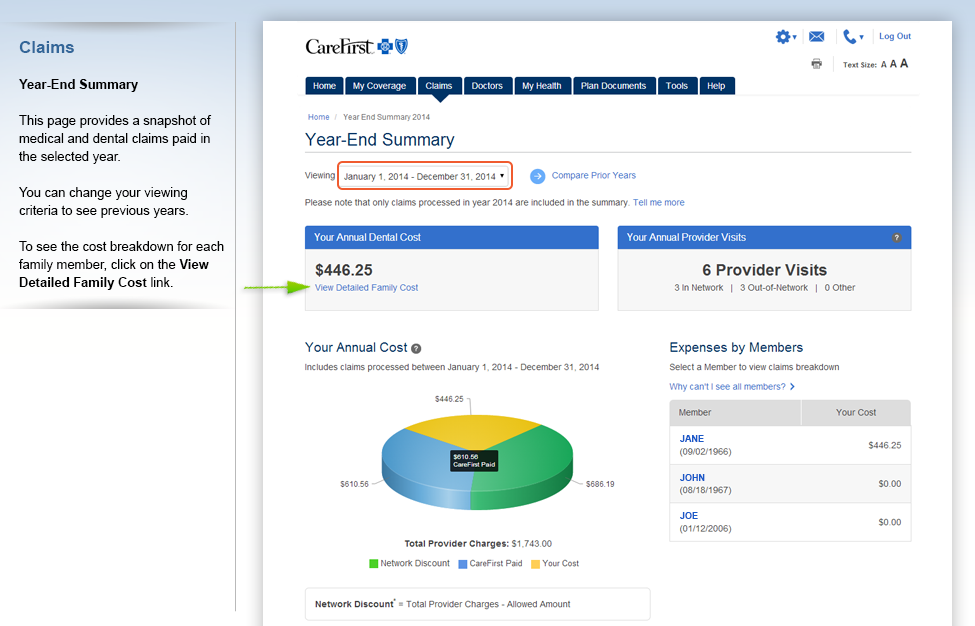
Task: Click the help icon in Annual Provider Visits header
Action: tap(896, 237)
